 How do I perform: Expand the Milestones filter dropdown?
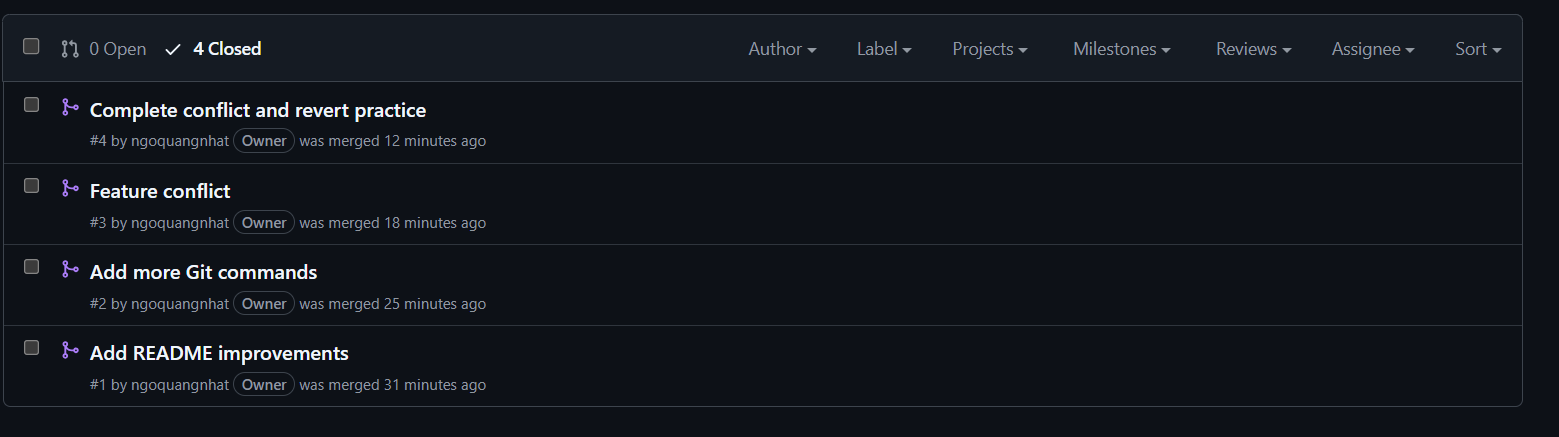(1122, 49)
